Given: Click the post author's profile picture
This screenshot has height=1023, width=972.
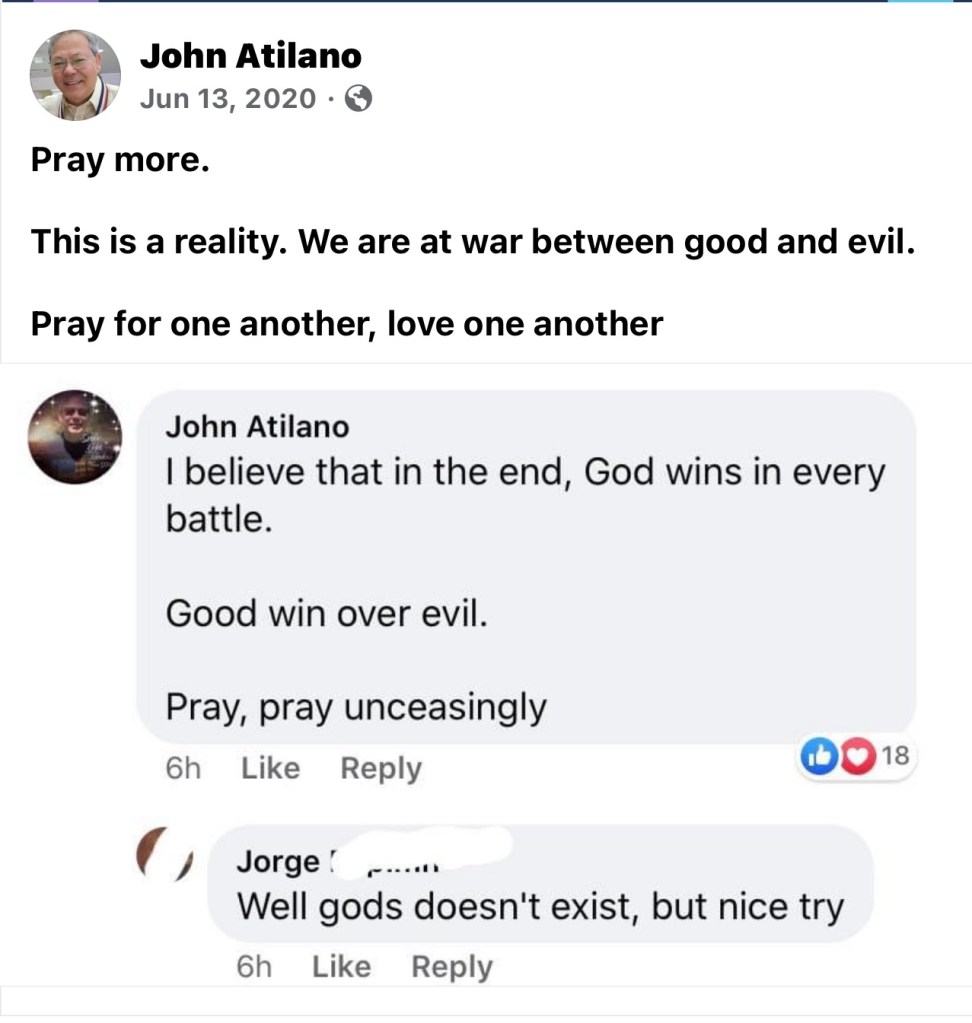Looking at the screenshot, I should pos(75,75).
